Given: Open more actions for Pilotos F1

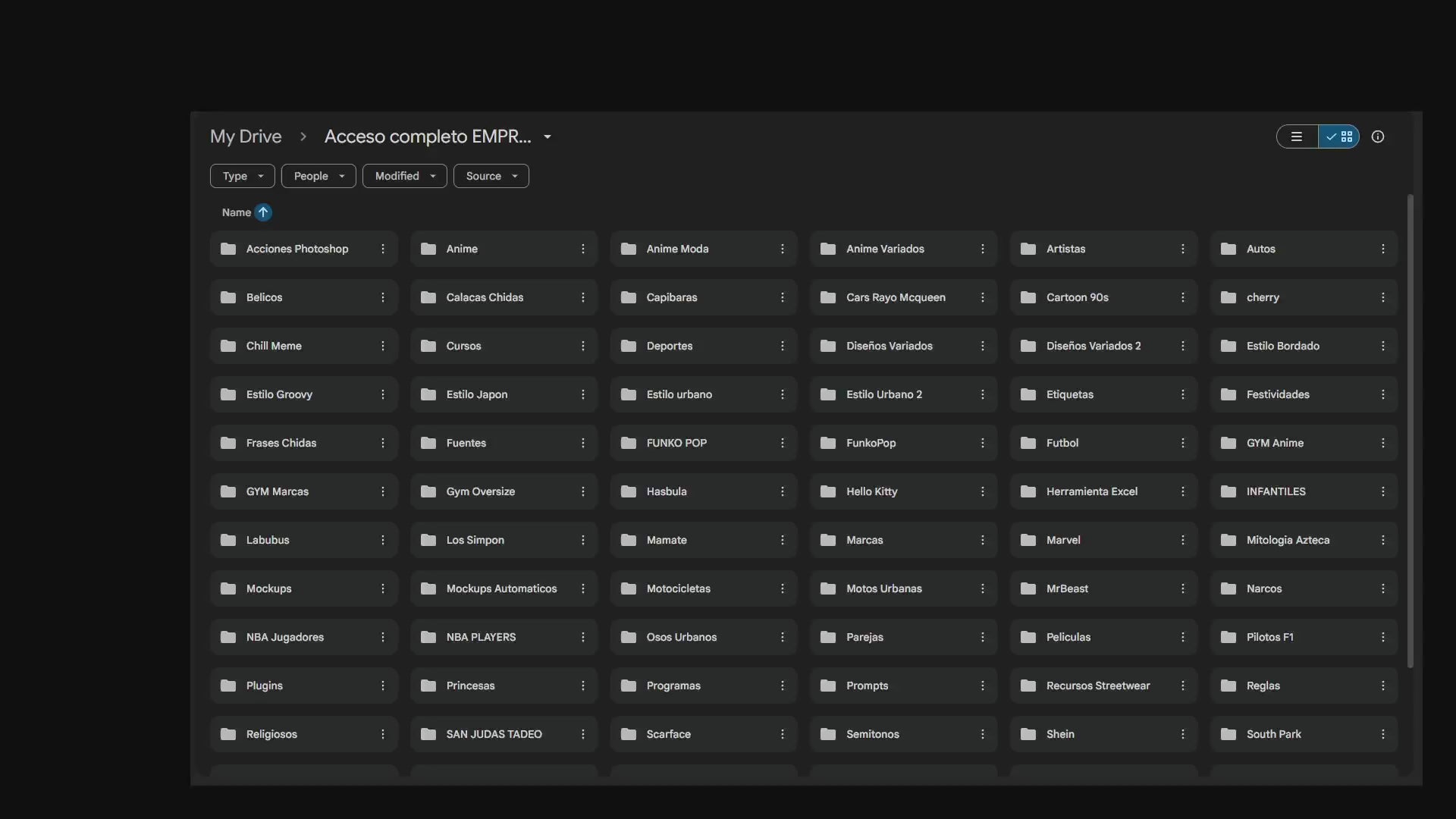Looking at the screenshot, I should [1383, 637].
